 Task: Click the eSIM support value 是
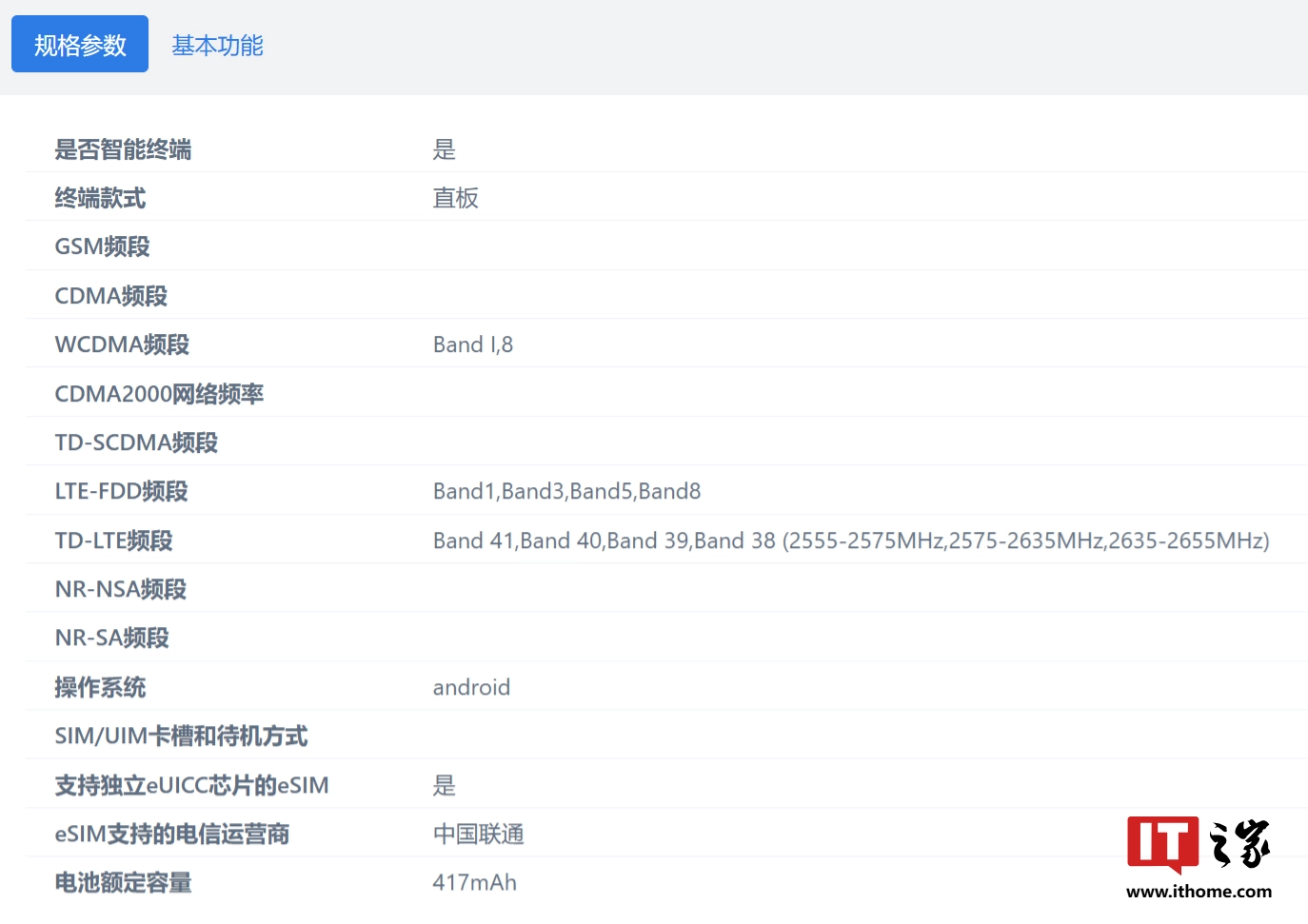(x=444, y=785)
